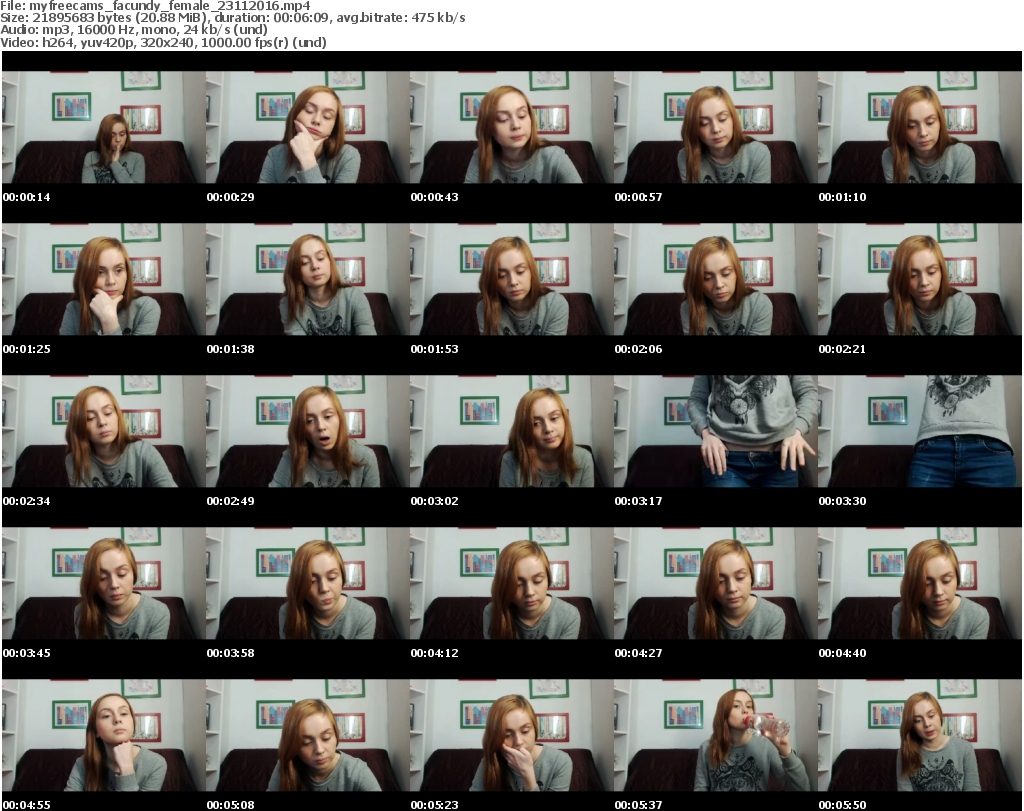Open the thumbnail stamped 00:00:43

click(511, 127)
